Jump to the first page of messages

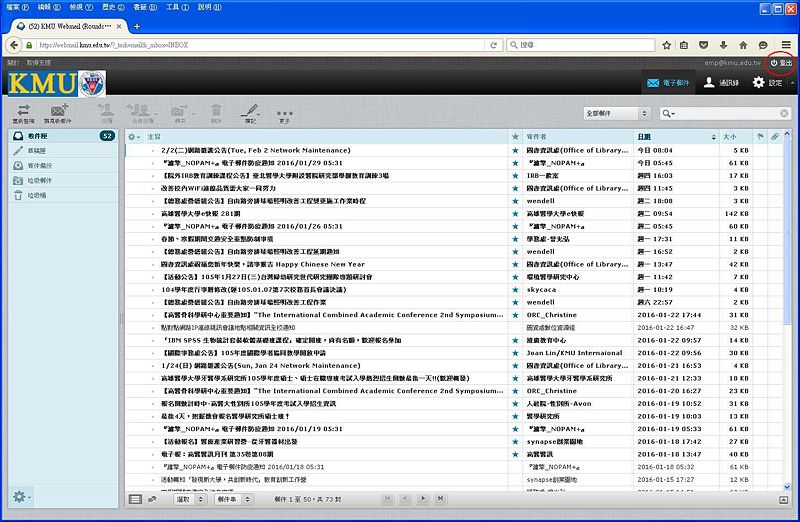coord(387,499)
